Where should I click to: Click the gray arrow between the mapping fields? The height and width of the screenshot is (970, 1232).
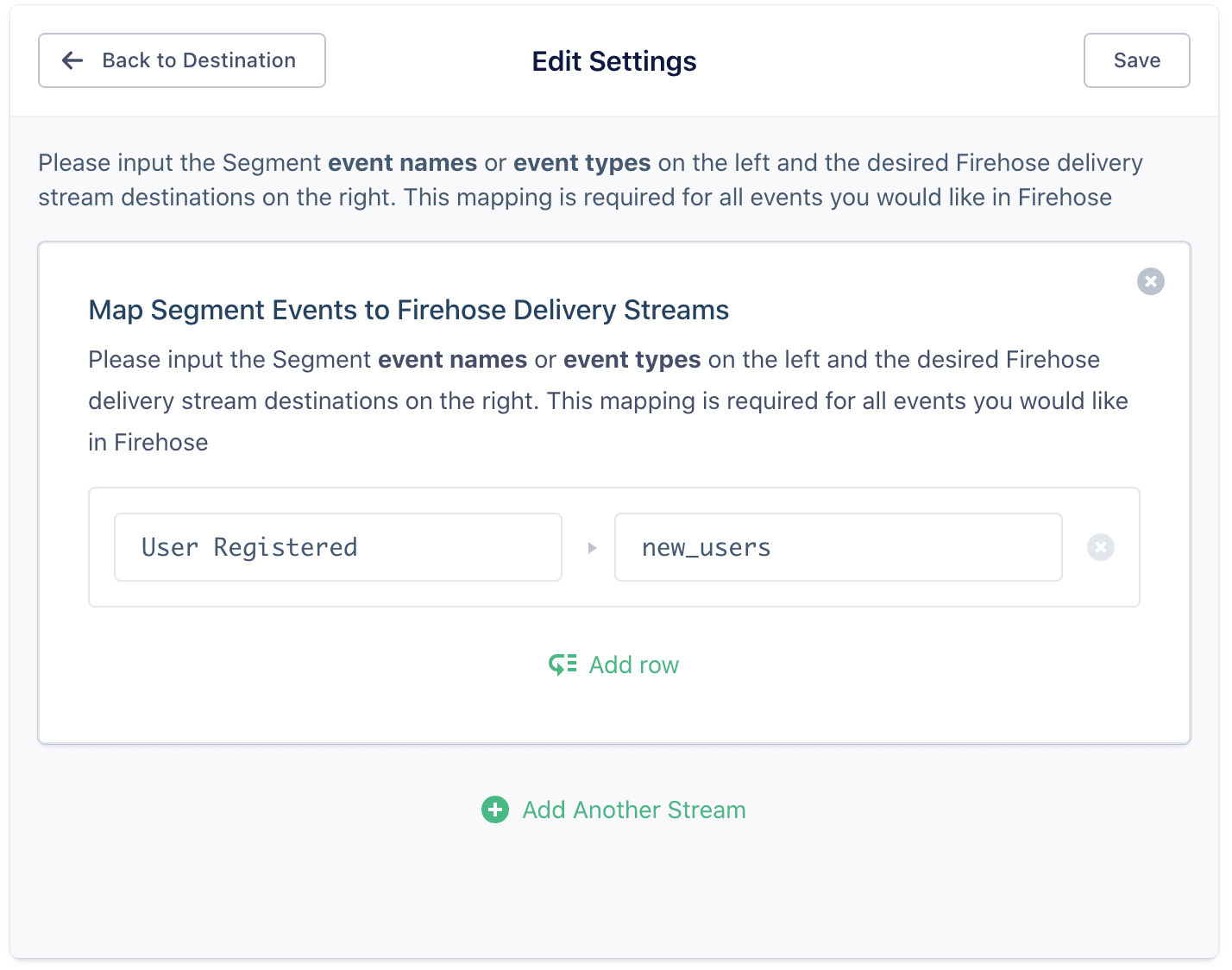(592, 547)
